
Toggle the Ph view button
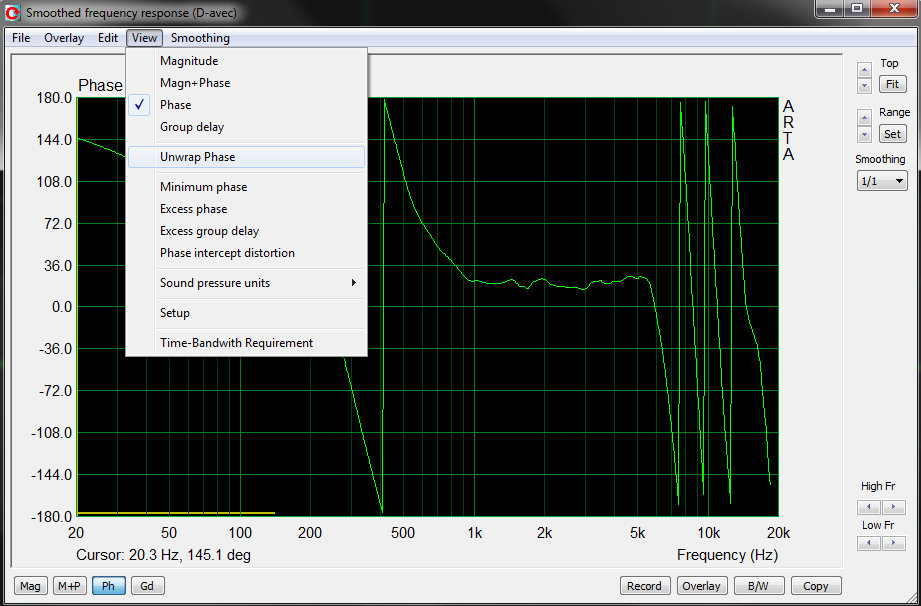point(109,585)
